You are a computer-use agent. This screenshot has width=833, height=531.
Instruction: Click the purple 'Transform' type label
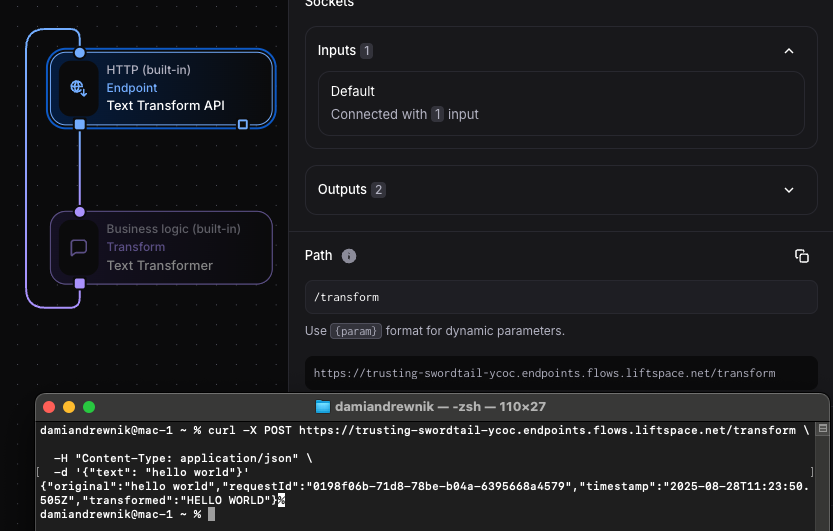[x=135, y=247]
